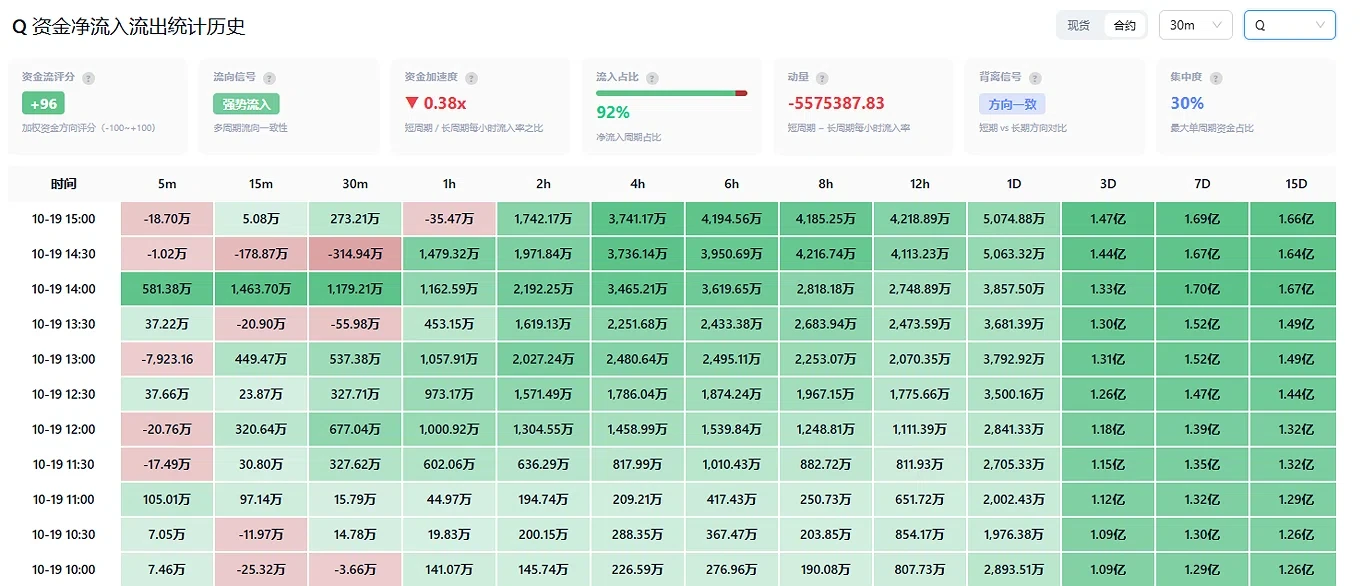Click the 4h column header
This screenshot has height=586, width=1362.
(x=638, y=184)
